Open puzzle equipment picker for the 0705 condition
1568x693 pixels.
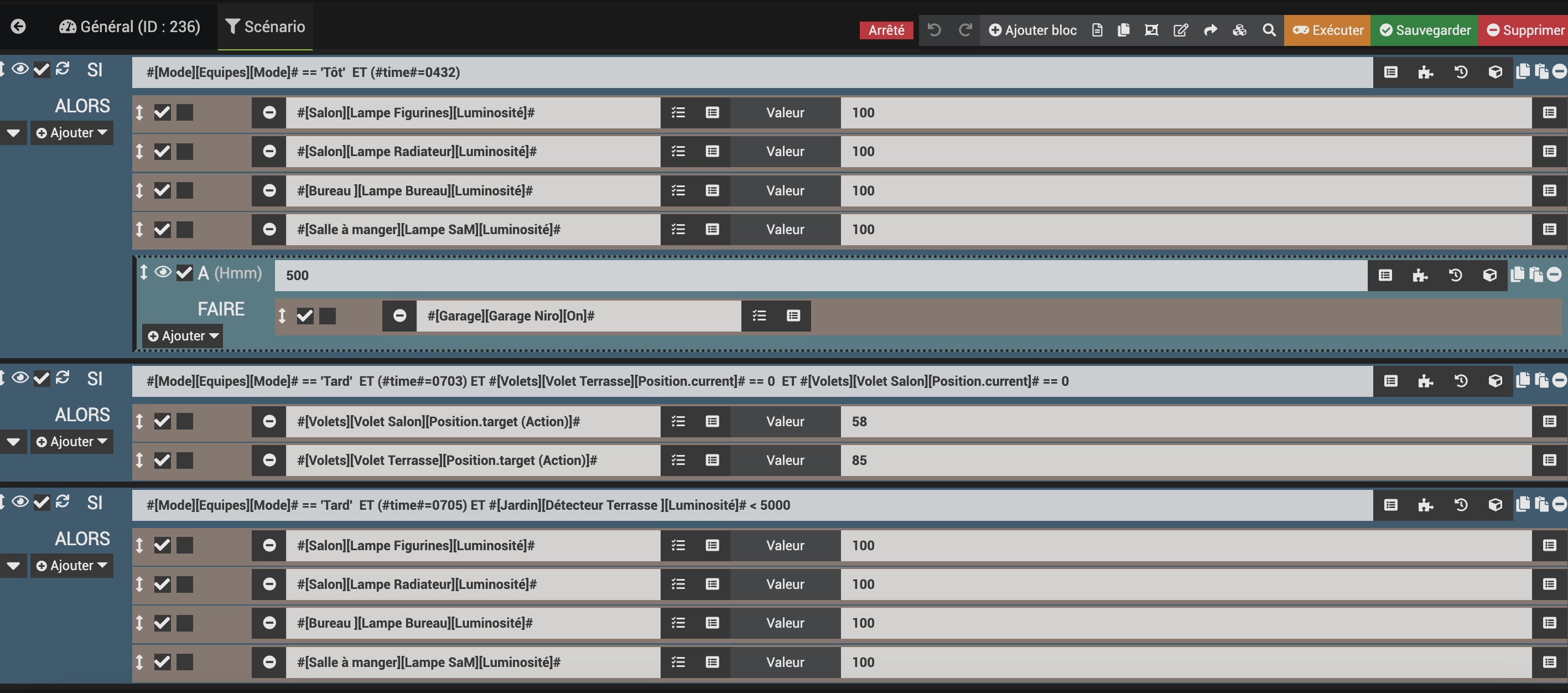point(1426,505)
